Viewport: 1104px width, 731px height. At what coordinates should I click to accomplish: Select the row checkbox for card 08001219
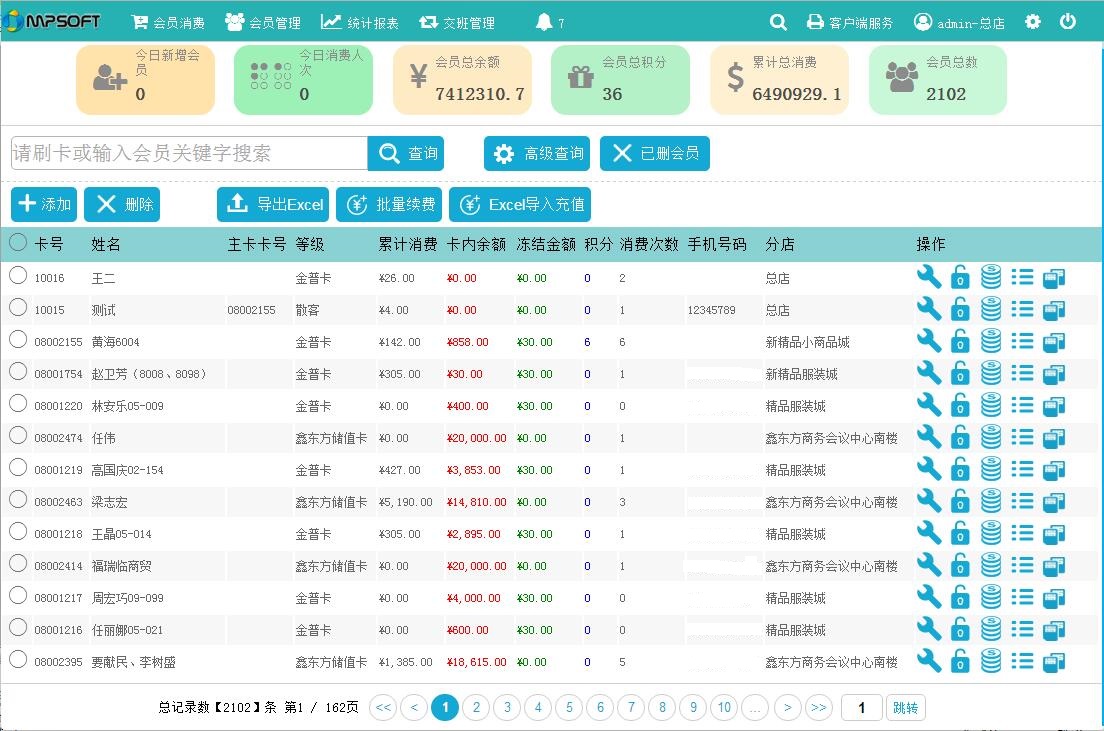coord(18,468)
